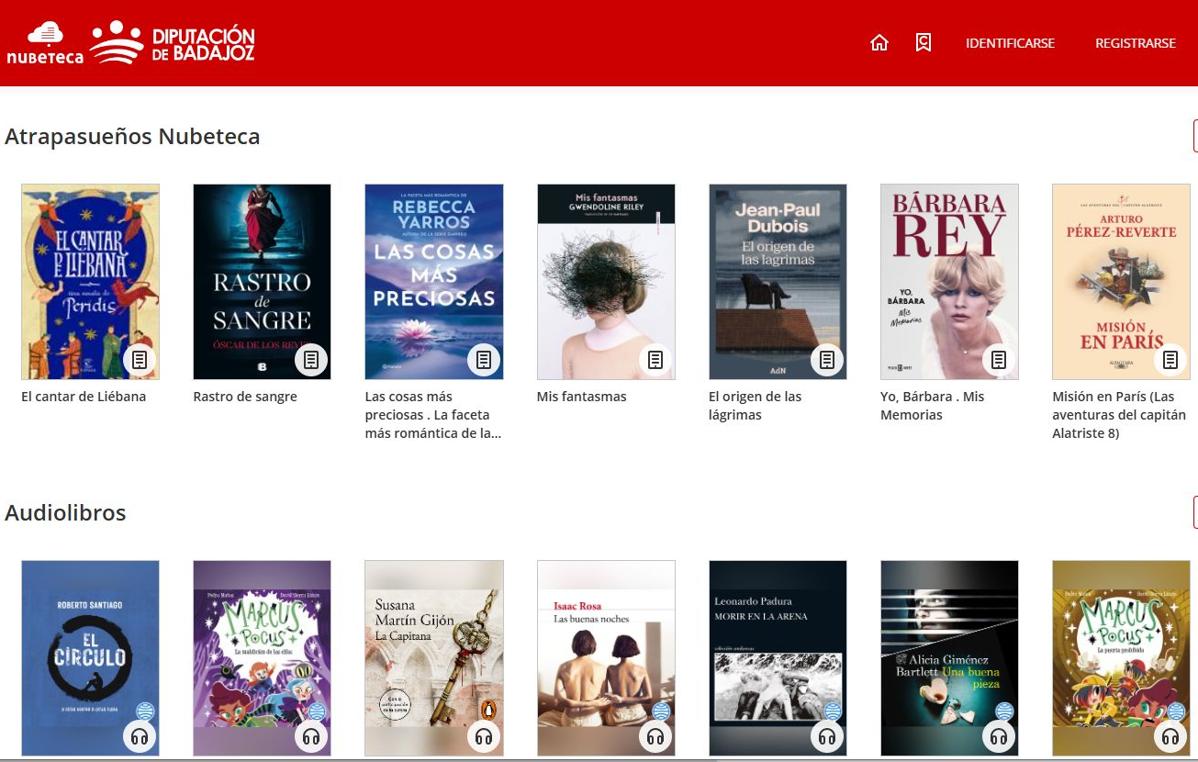Click the headphones icon on Una buena pieza

pyautogui.click(x=998, y=735)
